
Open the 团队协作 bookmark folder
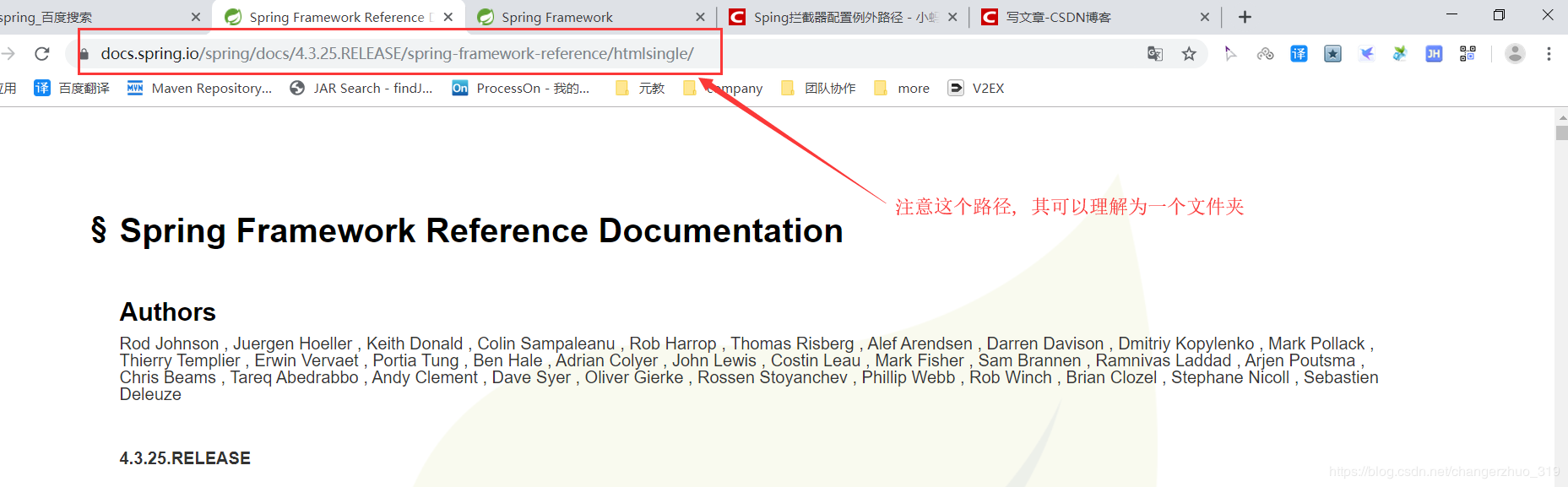click(818, 88)
